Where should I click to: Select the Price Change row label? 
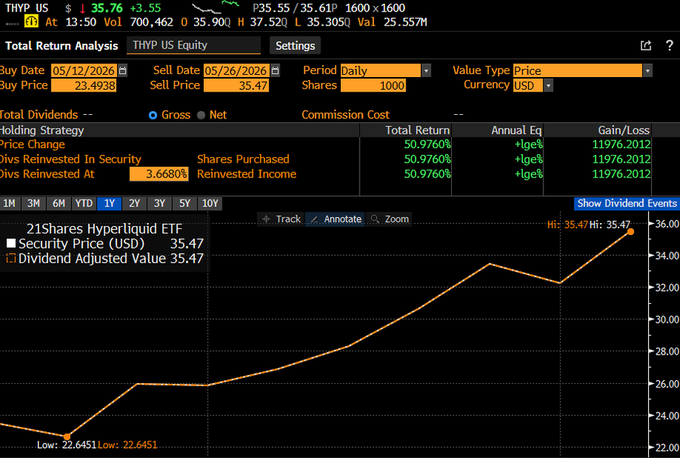(32, 144)
